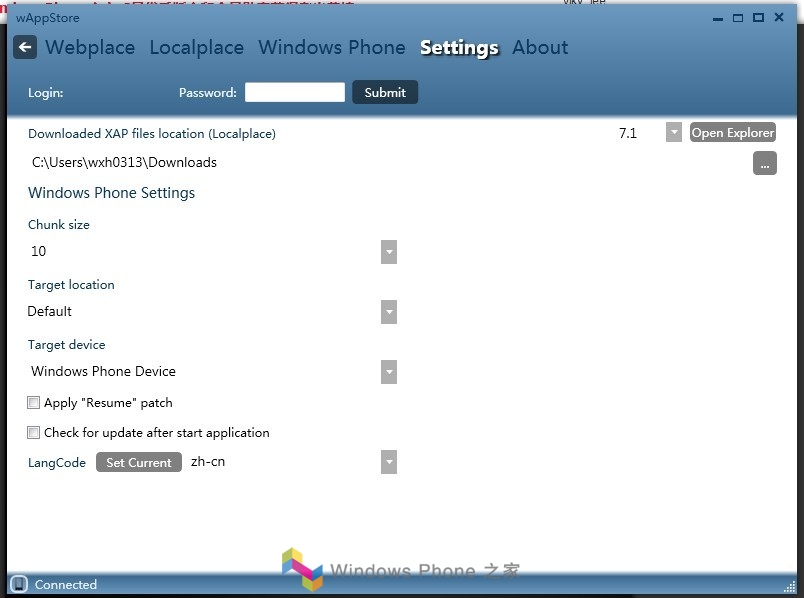Select the Settings tab
This screenshot has height=598, width=804.
coord(459,48)
